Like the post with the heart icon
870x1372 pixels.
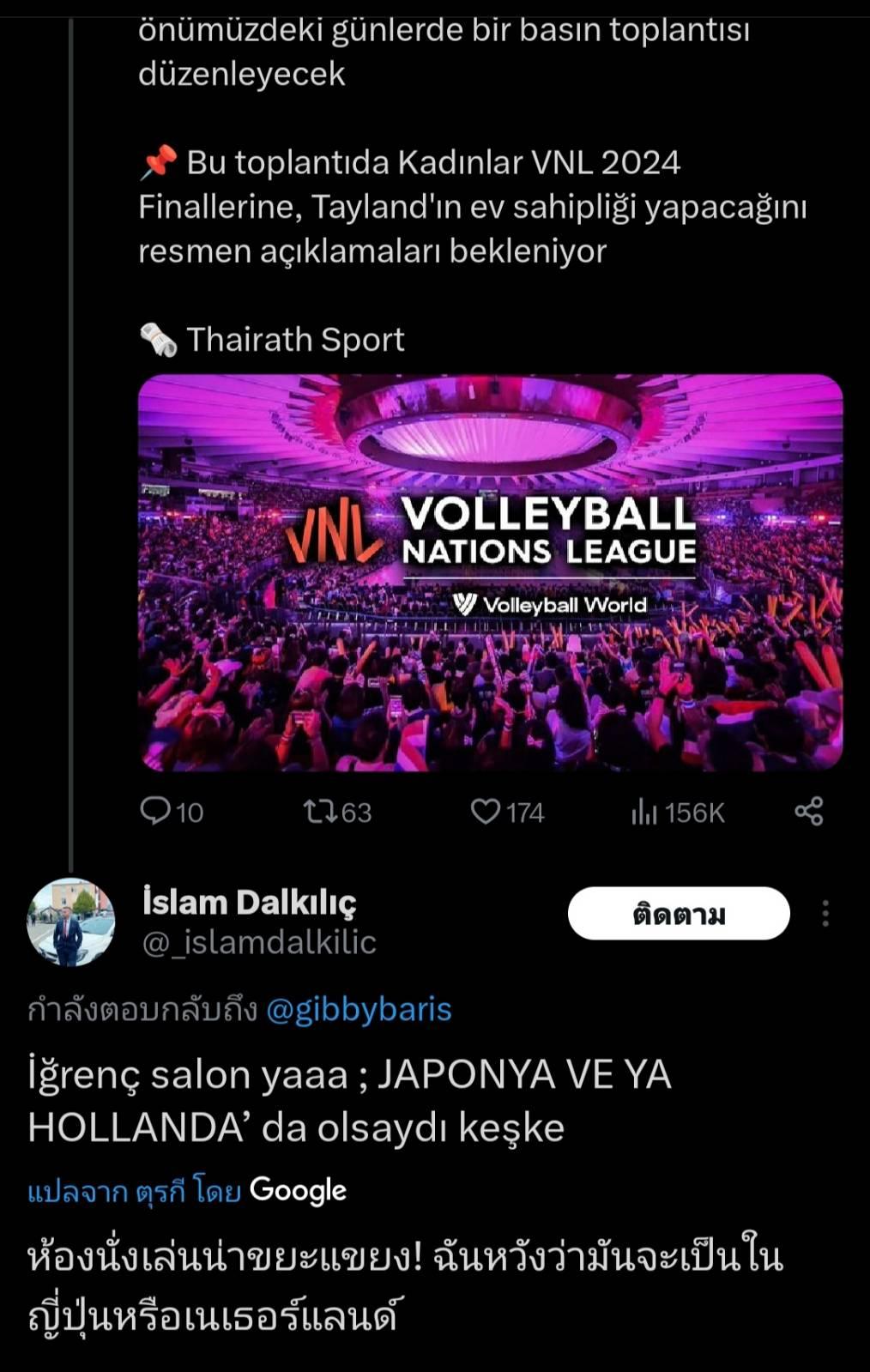pos(486,812)
